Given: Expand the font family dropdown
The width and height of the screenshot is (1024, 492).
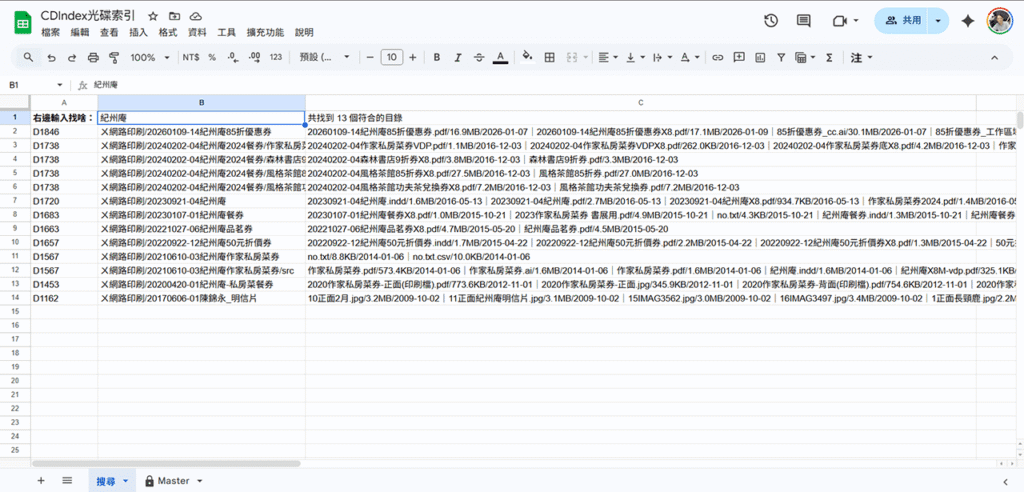Looking at the screenshot, I should pyautogui.click(x=323, y=58).
